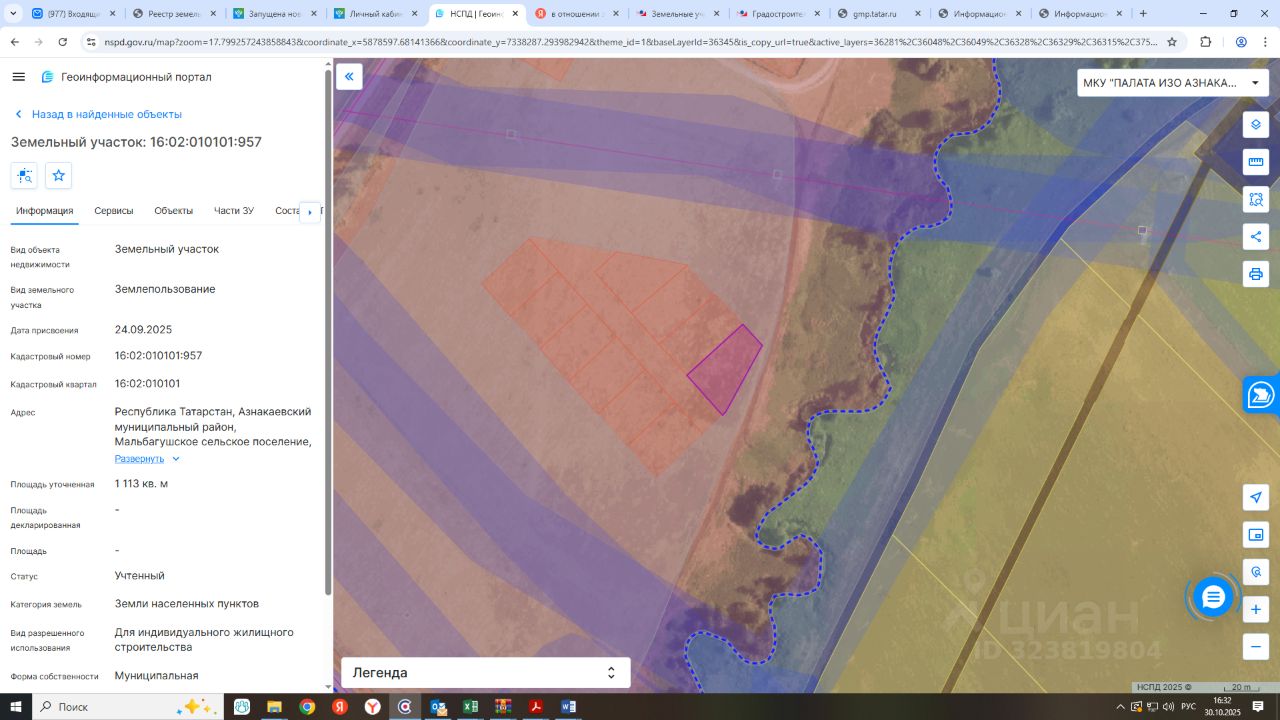Select the area value 1 113 кв. м

(141, 484)
